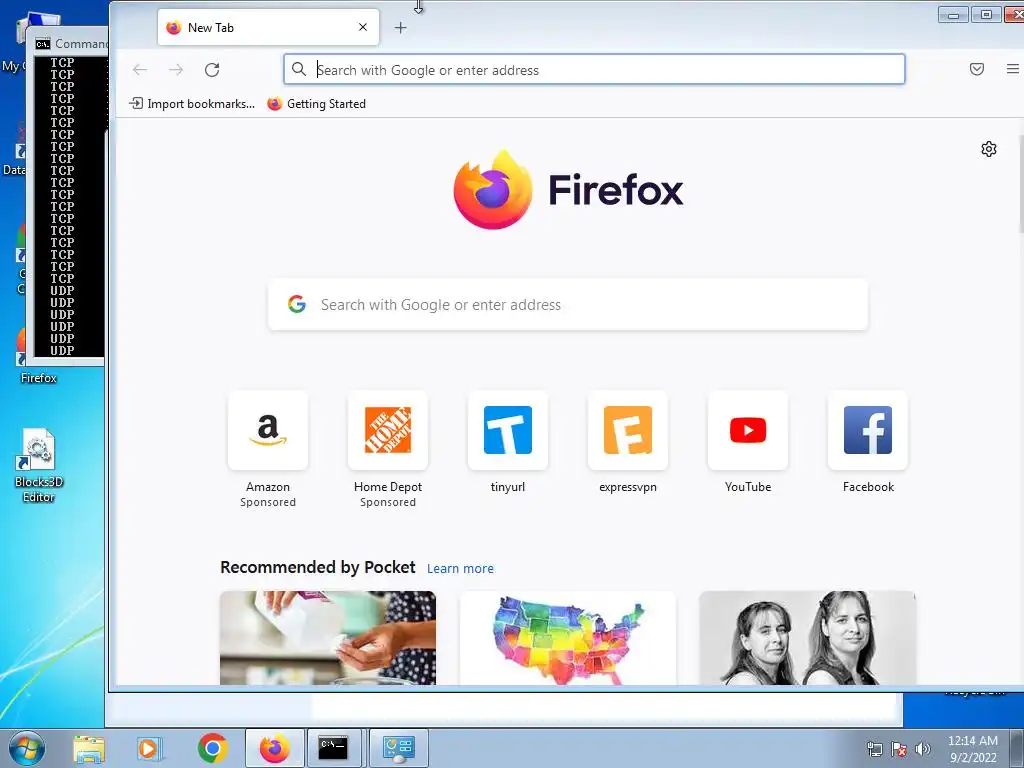Click the Google G logo in search box

coord(297,304)
